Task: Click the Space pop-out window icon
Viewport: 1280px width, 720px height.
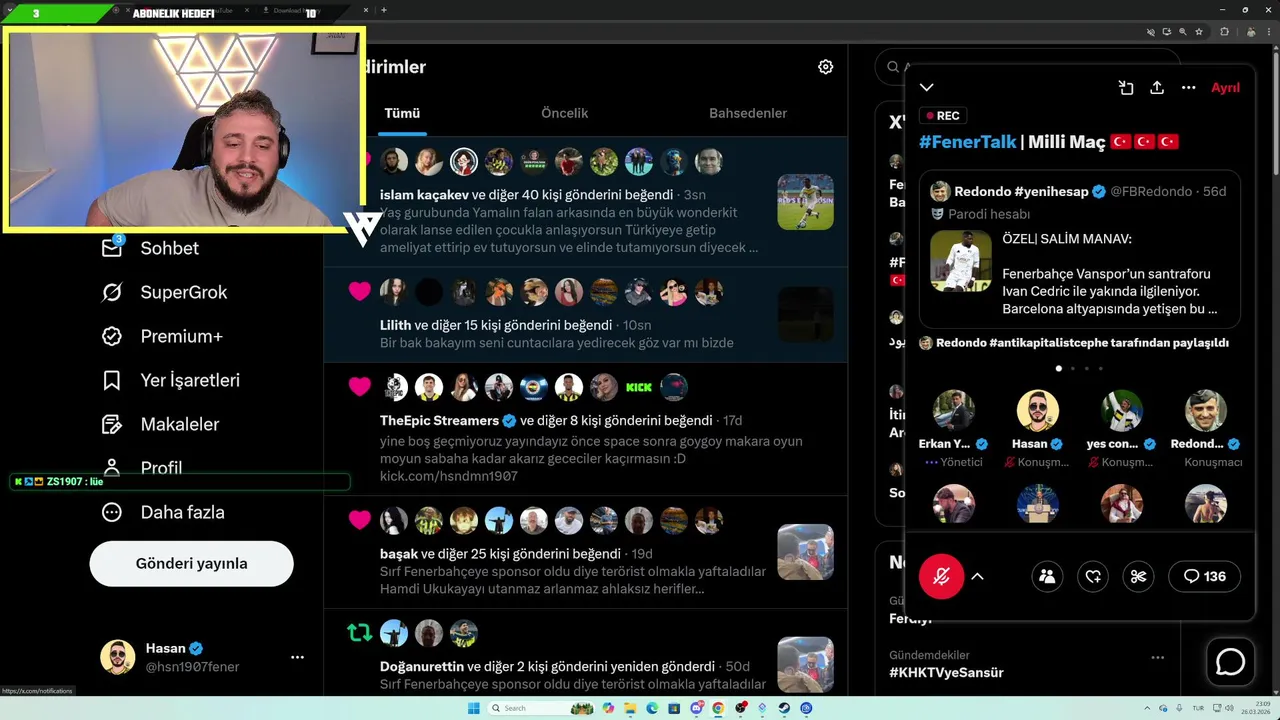Action: (x=1125, y=88)
